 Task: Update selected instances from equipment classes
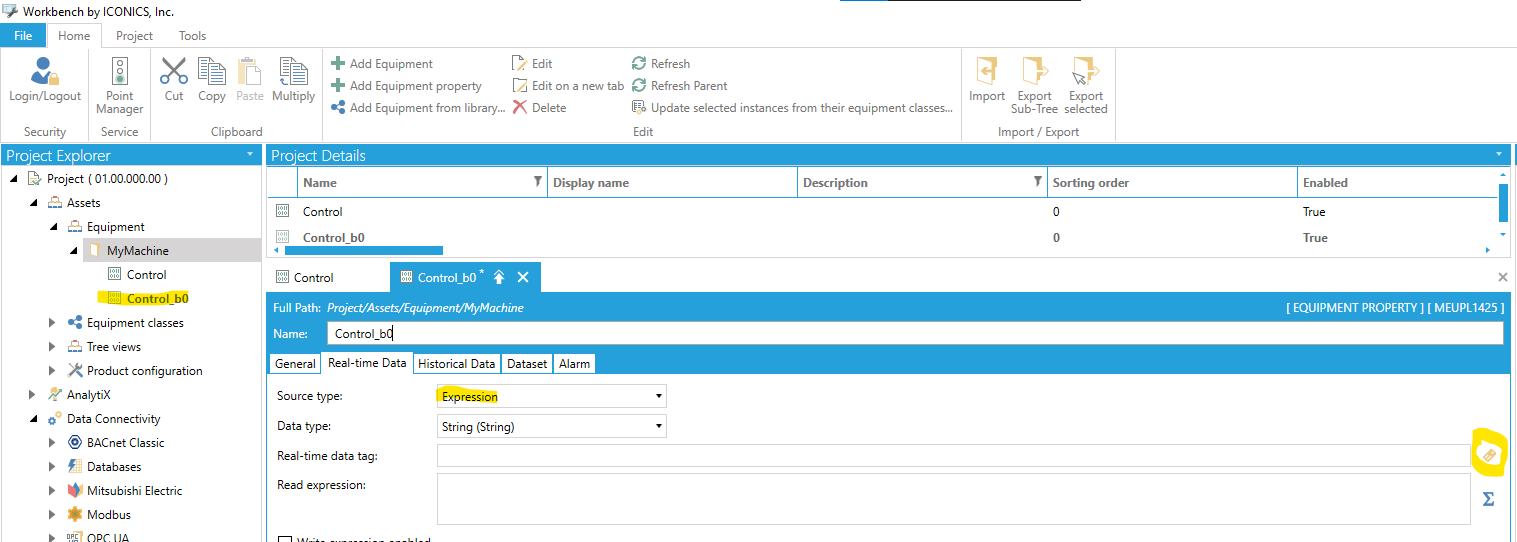(793, 108)
